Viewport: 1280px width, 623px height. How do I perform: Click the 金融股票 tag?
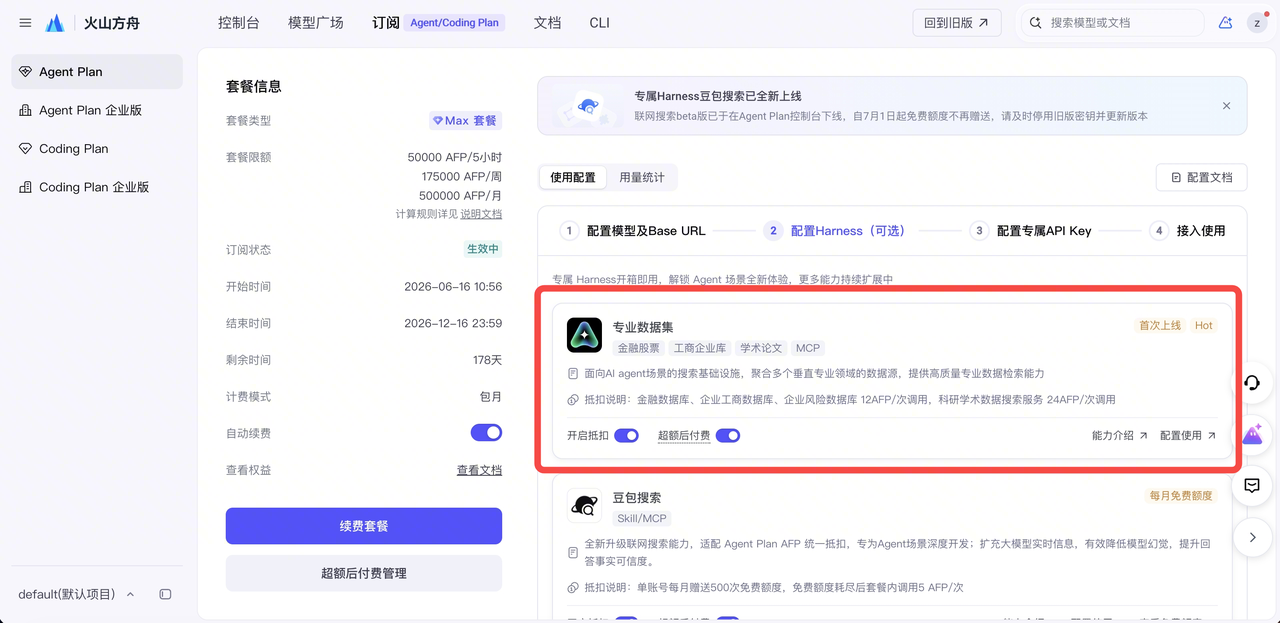point(639,348)
